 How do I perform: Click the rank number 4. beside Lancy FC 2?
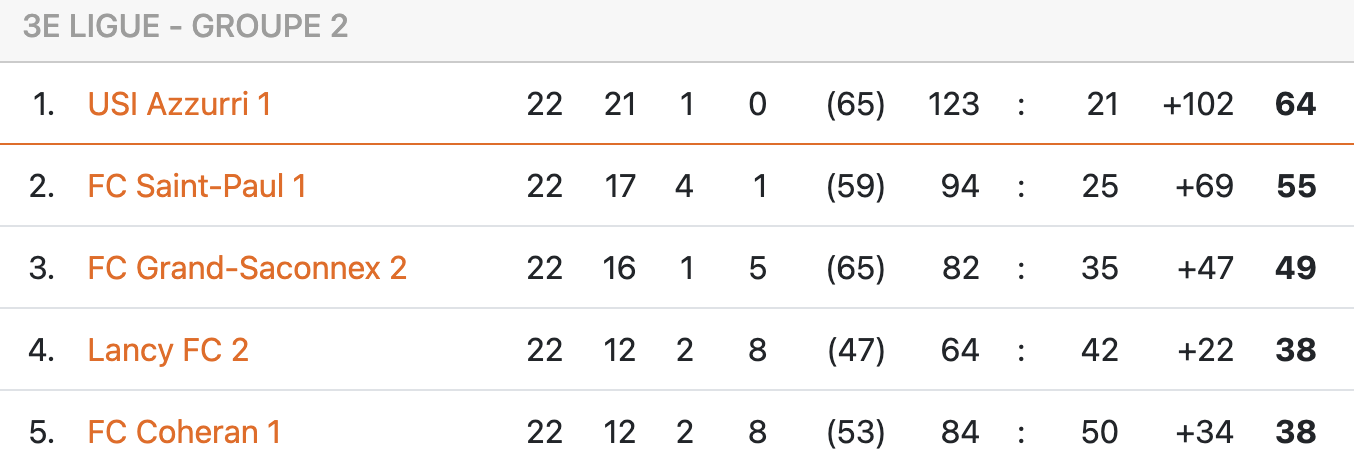point(41,350)
